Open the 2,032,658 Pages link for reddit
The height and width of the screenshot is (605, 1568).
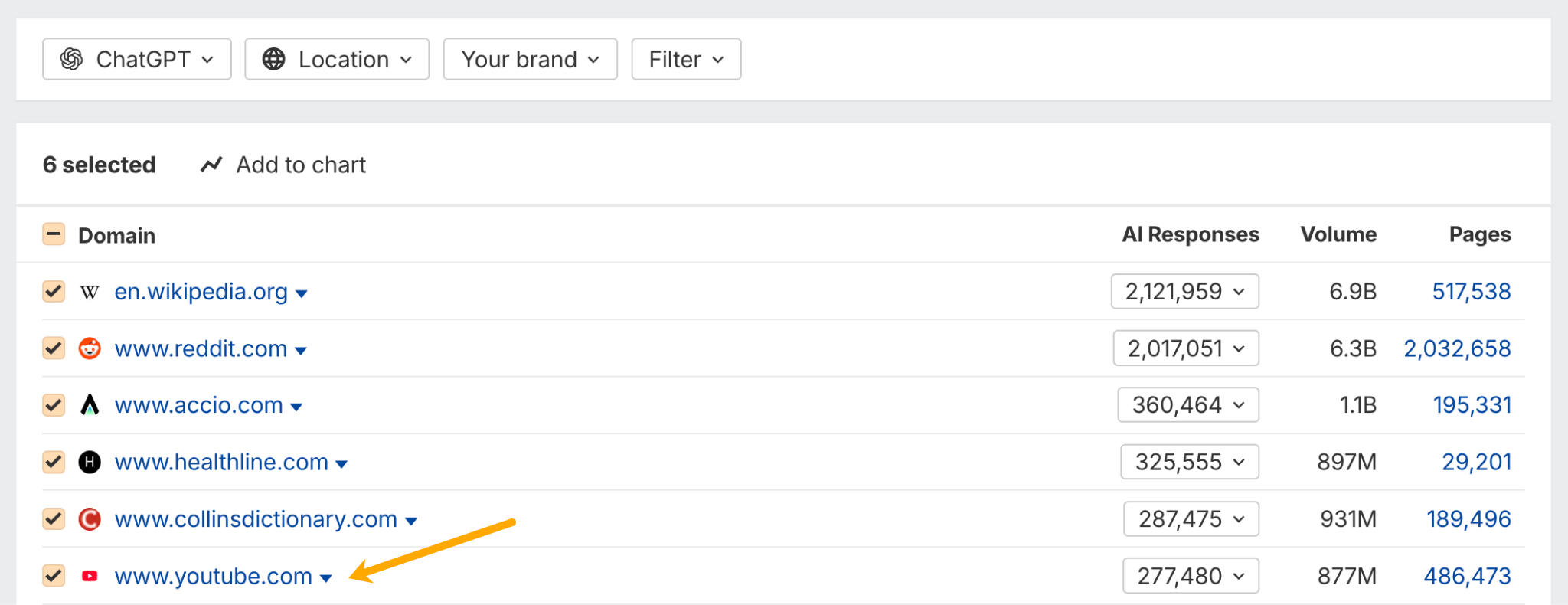coord(1456,348)
